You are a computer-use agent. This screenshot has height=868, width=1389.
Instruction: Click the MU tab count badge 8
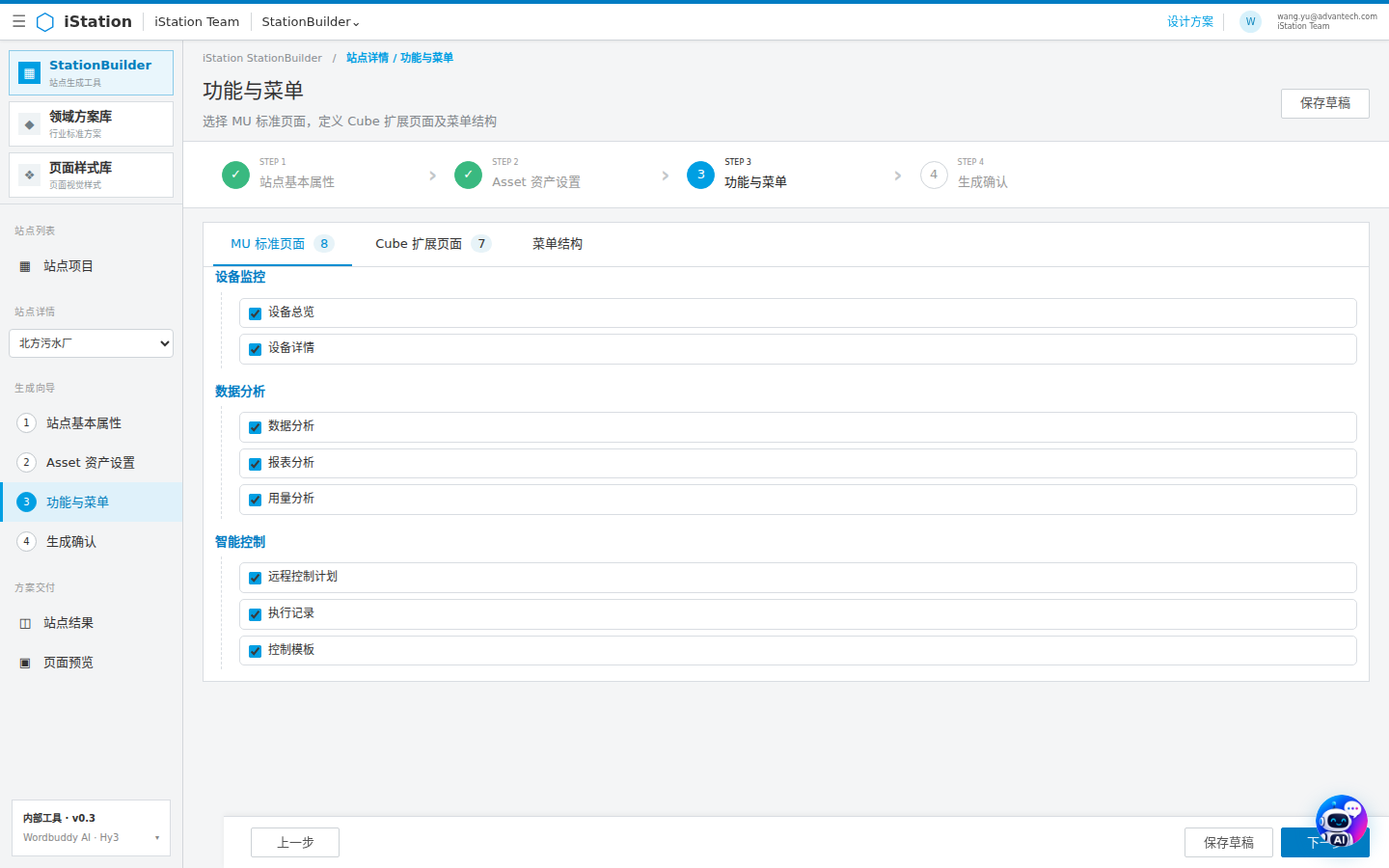(324, 244)
